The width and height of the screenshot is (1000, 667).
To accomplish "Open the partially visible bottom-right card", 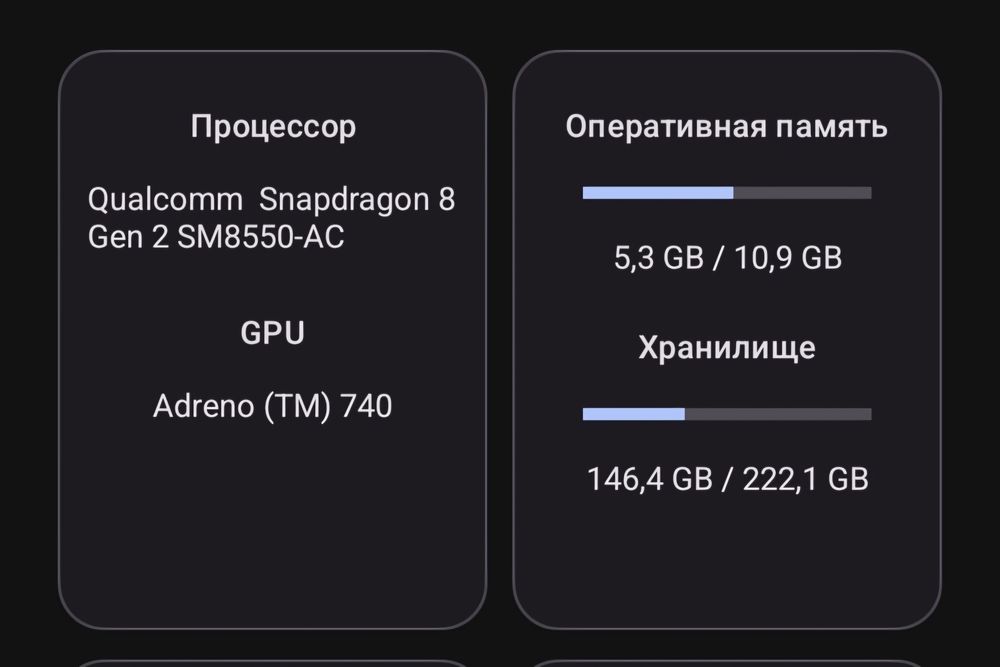I will click(x=726, y=662).
